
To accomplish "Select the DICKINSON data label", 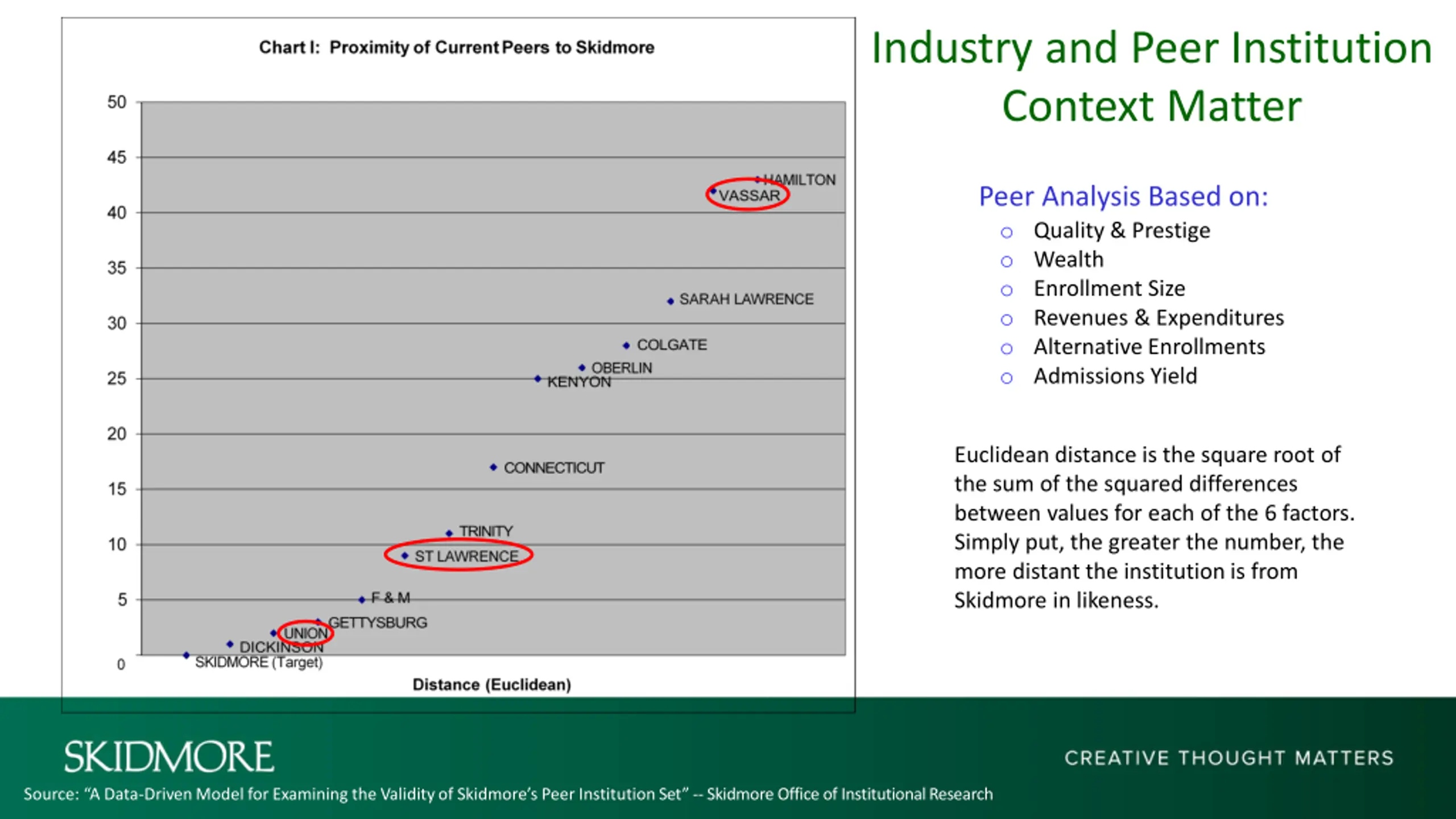I will click(282, 647).
